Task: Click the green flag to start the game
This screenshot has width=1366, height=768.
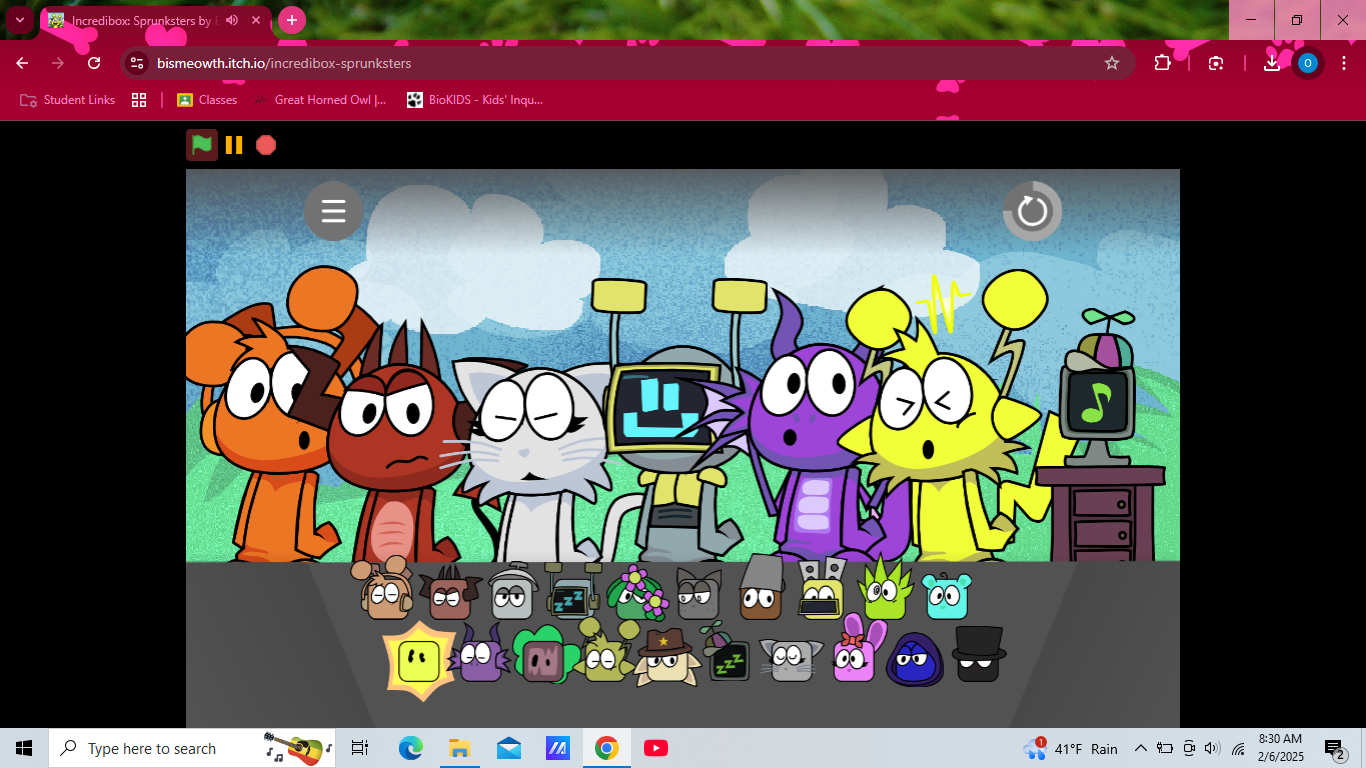Action: tap(202, 145)
